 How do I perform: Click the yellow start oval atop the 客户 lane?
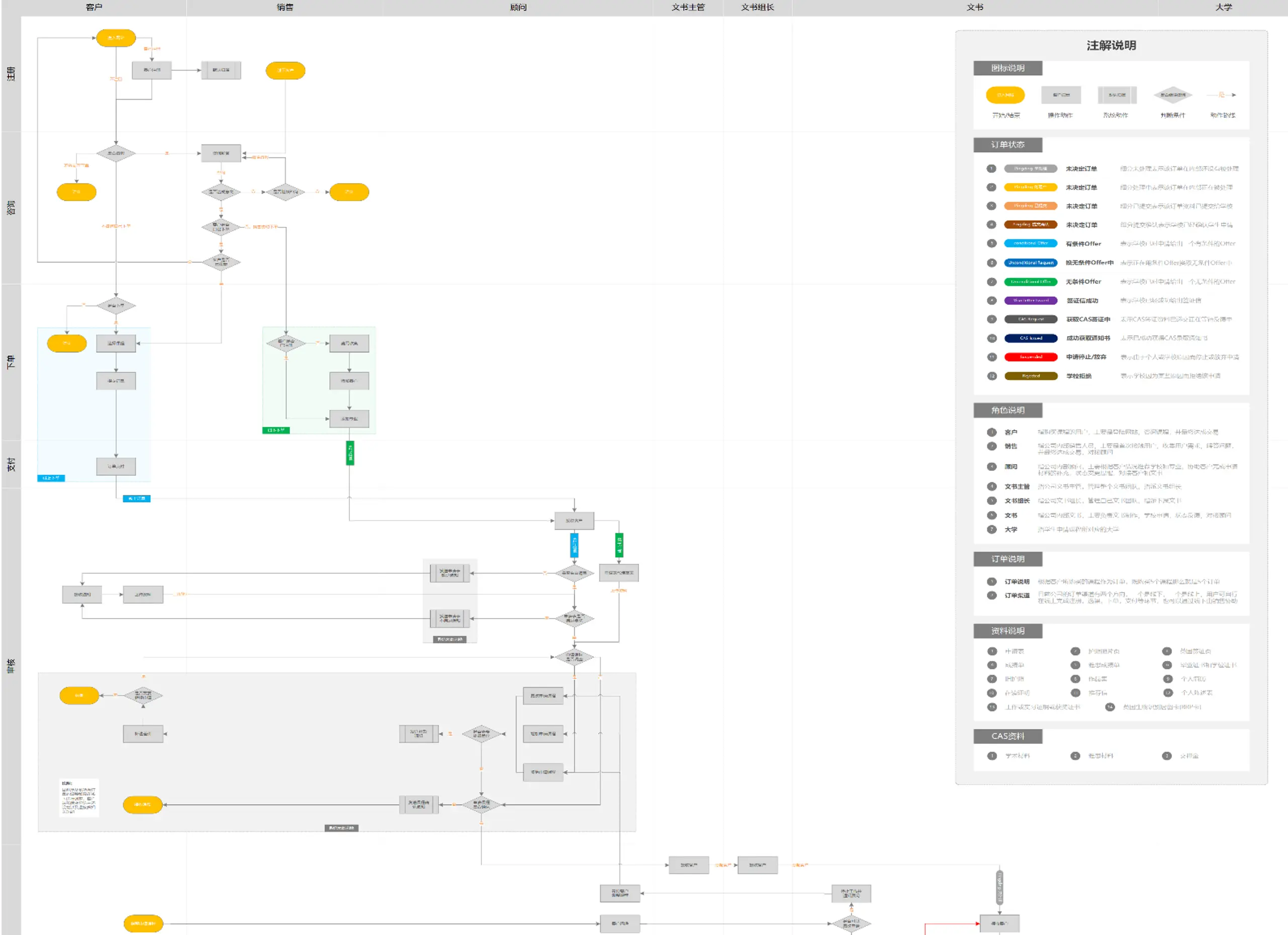[x=116, y=38]
